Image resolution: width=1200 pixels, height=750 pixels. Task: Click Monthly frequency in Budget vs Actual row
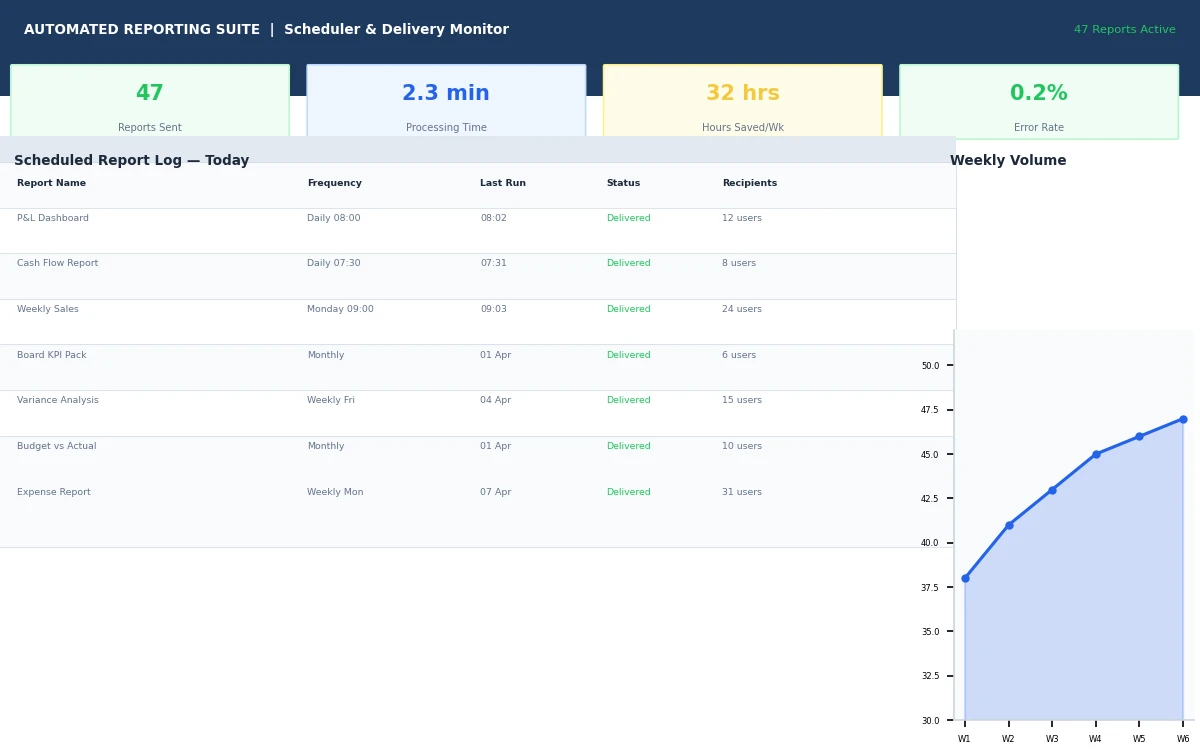pyautogui.click(x=326, y=447)
